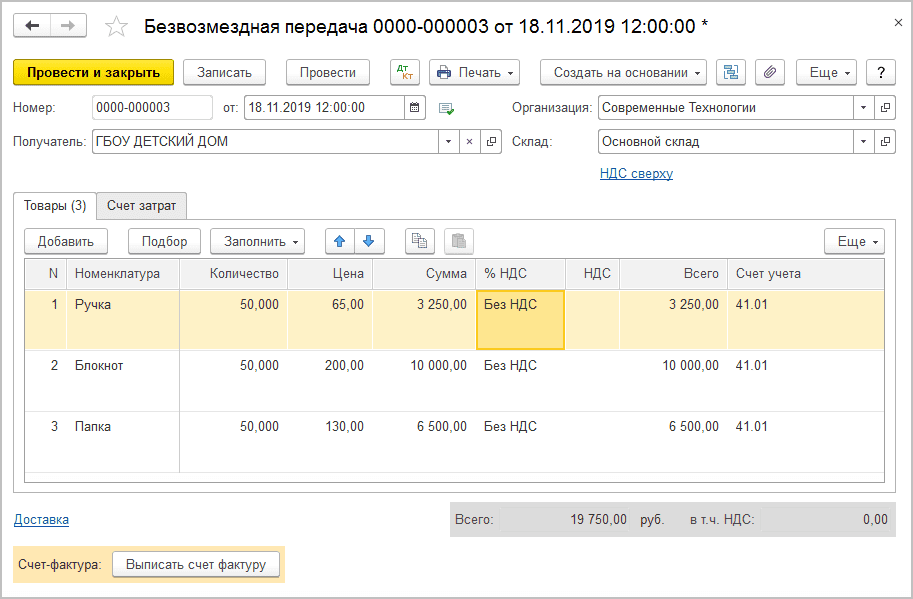The image size is (913, 599).
Task: Open the НДС сверху link
Action: [x=636, y=173]
